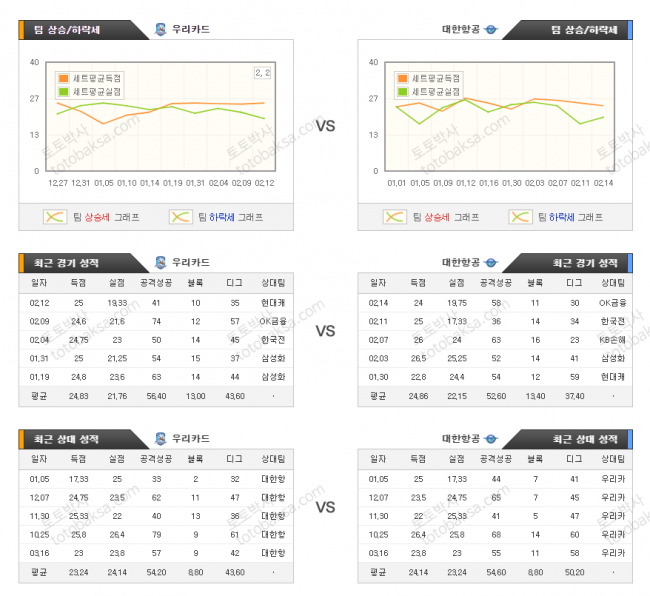Click orange 세트평균득점 swatch in Woori Card chart
Screen dimensions: 650x596
pyautogui.click(x=64, y=78)
